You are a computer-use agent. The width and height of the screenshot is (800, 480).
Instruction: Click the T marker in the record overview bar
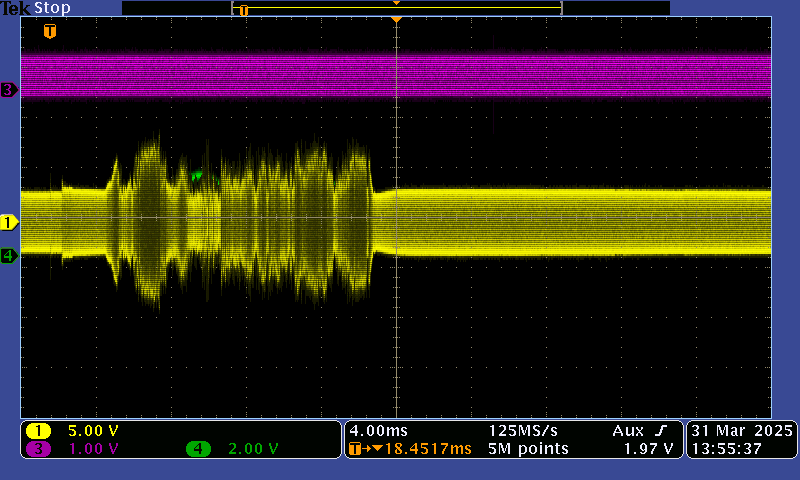(243, 10)
